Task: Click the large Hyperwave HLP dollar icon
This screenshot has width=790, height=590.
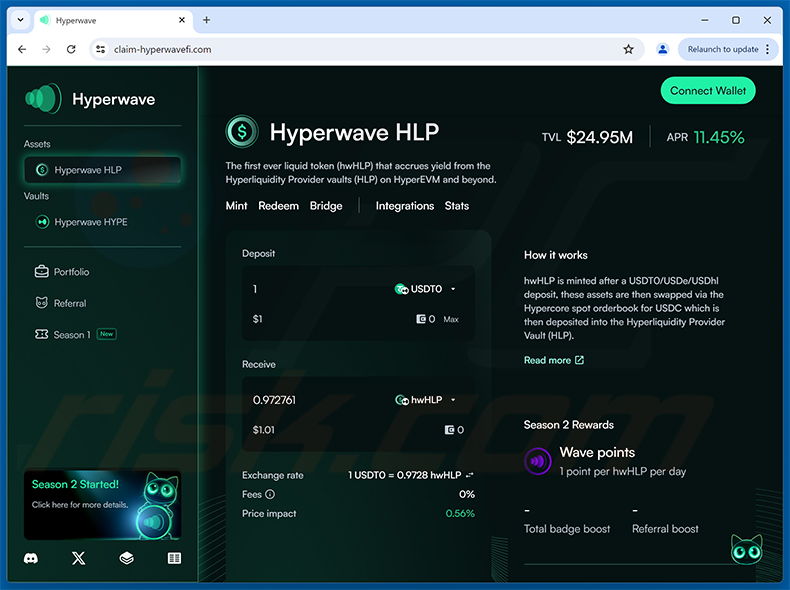Action: 242,132
